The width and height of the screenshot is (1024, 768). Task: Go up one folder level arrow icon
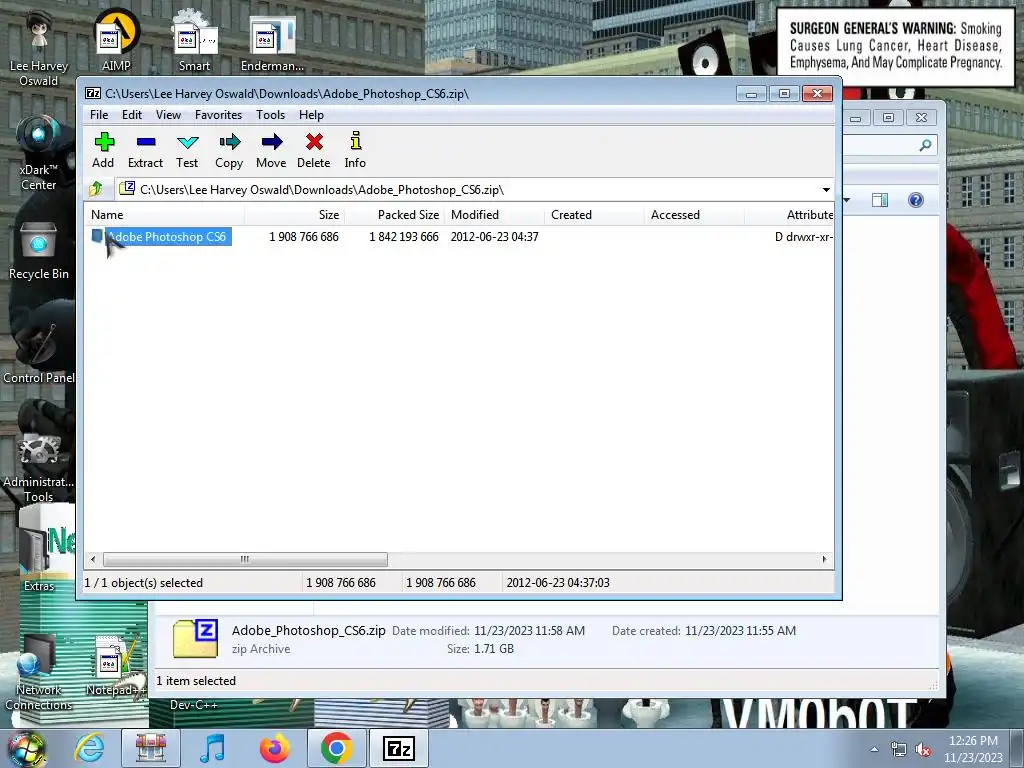(x=96, y=189)
